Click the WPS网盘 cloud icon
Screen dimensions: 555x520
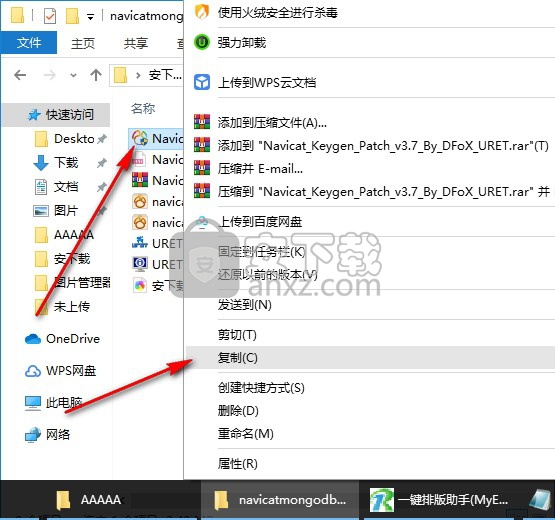pos(33,371)
